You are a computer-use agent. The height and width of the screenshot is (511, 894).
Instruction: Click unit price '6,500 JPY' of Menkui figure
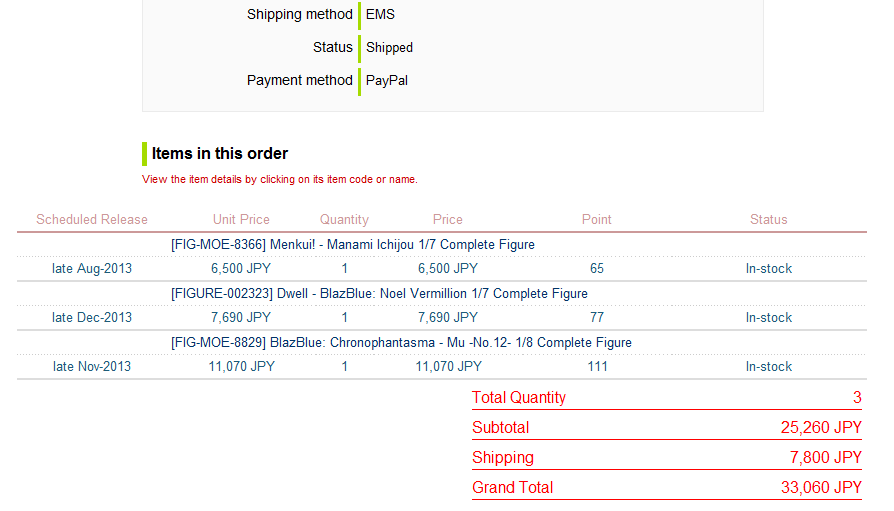(241, 269)
